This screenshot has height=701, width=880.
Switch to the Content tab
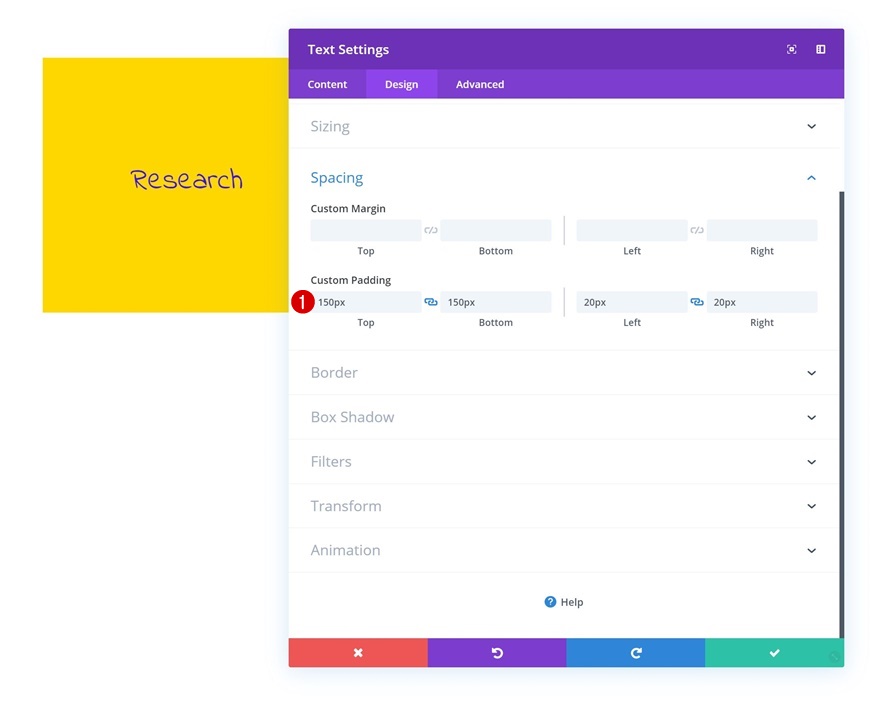(x=327, y=84)
